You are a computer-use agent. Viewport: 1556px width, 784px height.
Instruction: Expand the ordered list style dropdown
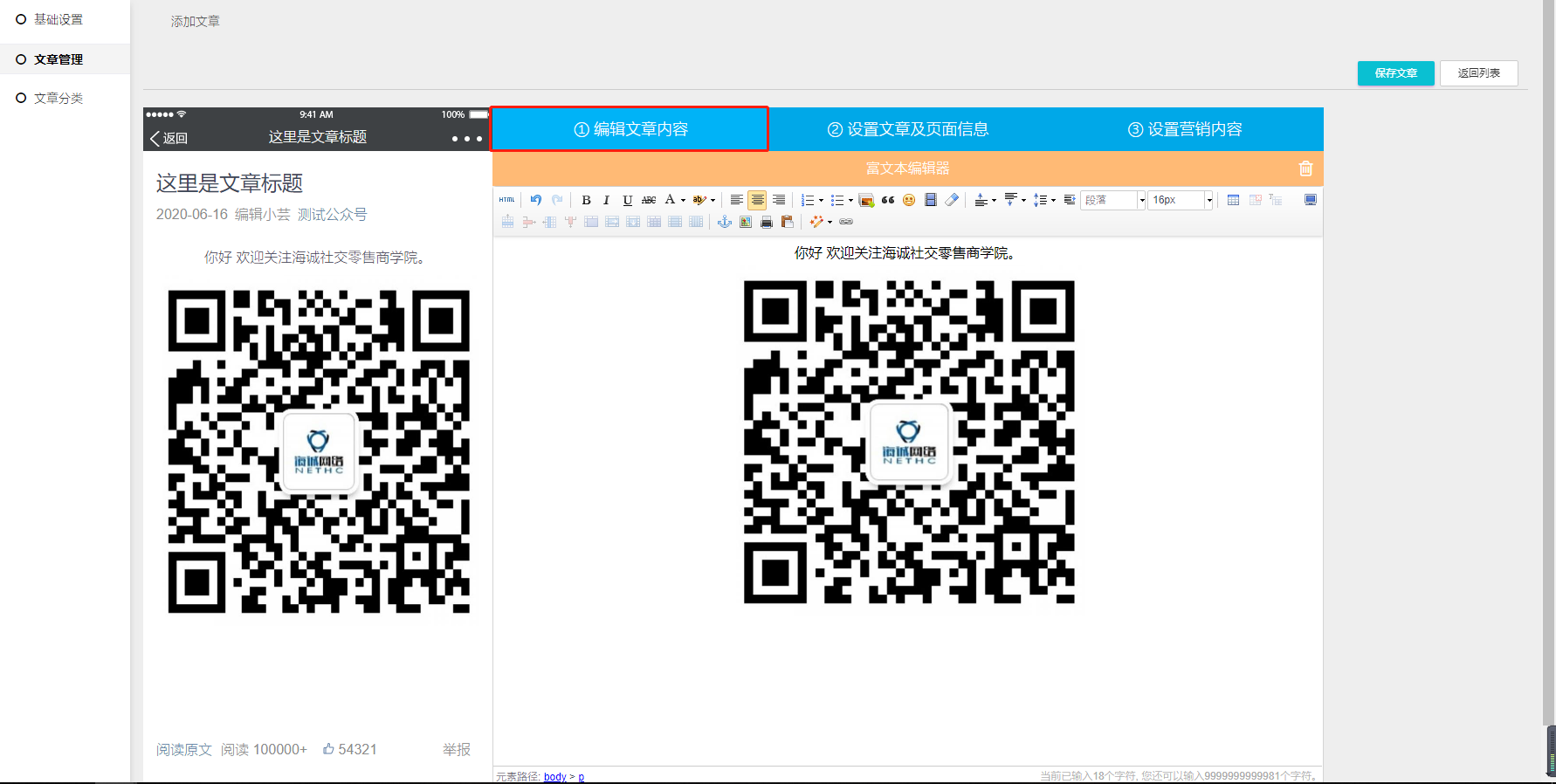click(821, 201)
